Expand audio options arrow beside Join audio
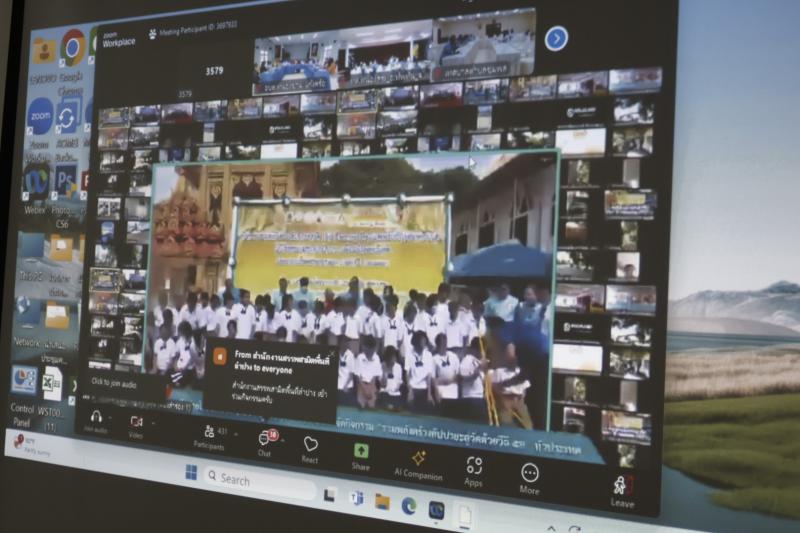 (x=110, y=418)
